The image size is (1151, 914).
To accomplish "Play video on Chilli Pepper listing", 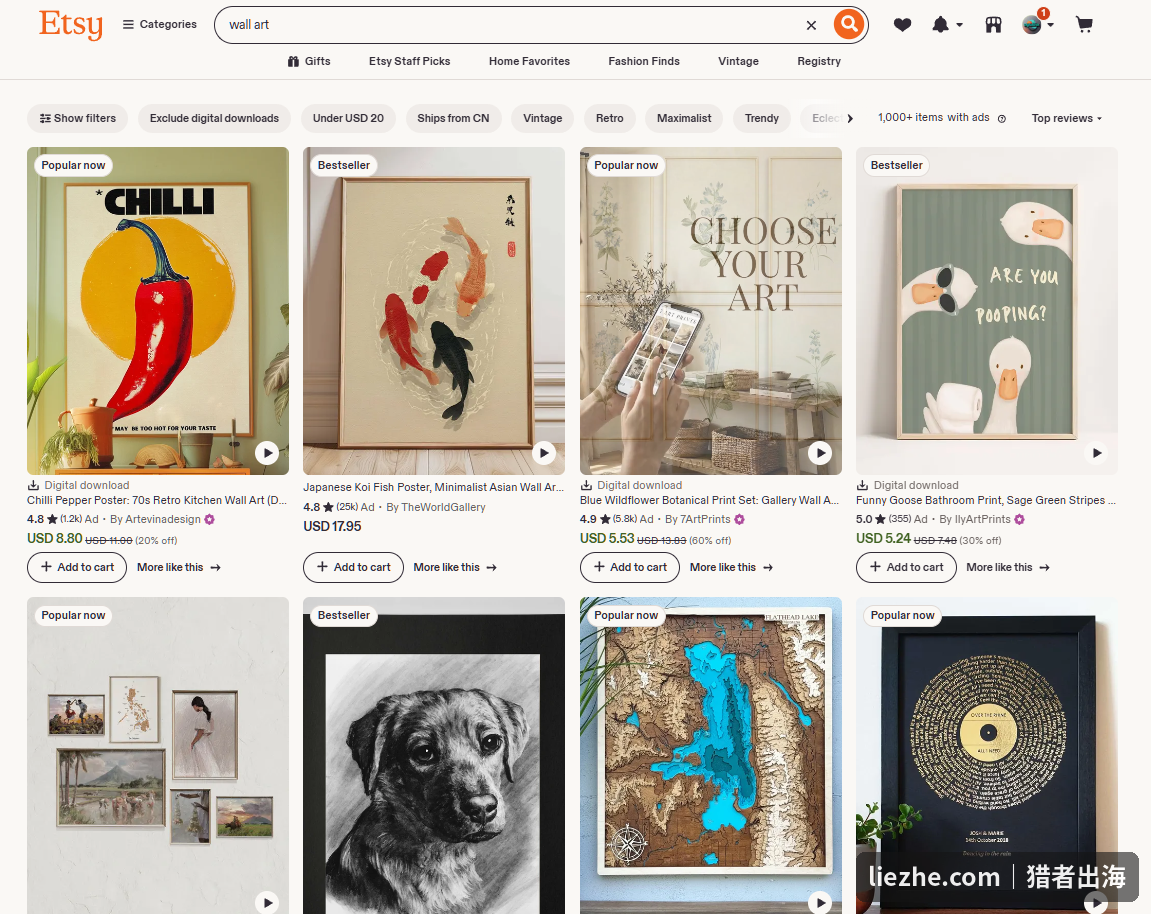I will [267, 453].
